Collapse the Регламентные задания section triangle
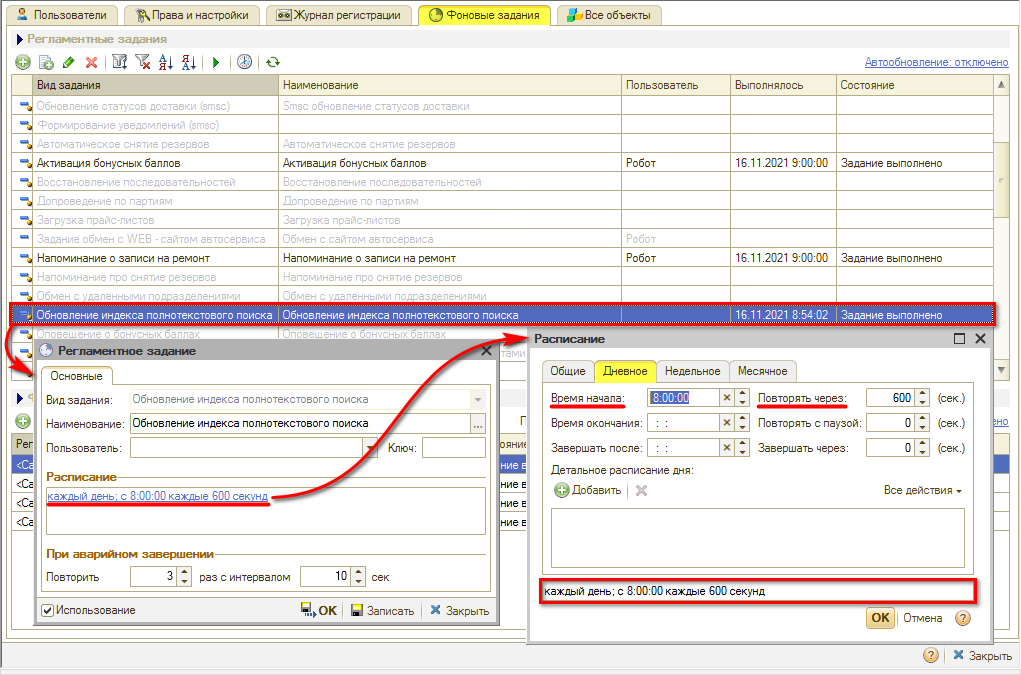The image size is (1021, 675). pos(19,39)
